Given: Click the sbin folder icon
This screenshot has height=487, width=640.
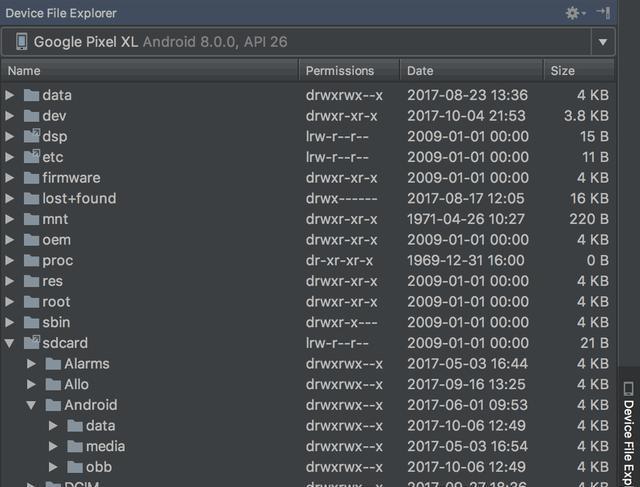Looking at the screenshot, I should point(31,322).
